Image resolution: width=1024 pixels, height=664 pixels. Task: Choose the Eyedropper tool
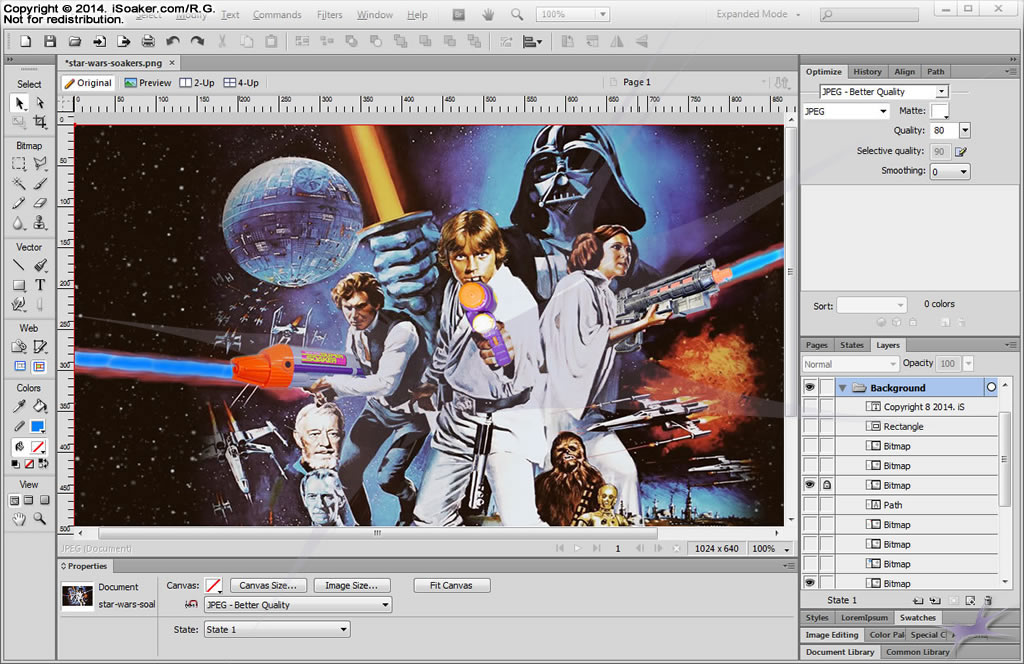(19, 406)
